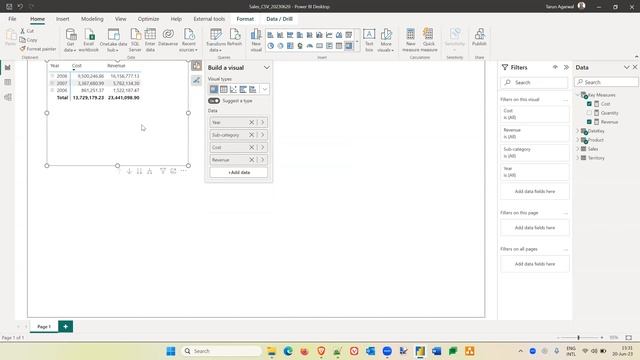Insert a New visual

(256, 40)
